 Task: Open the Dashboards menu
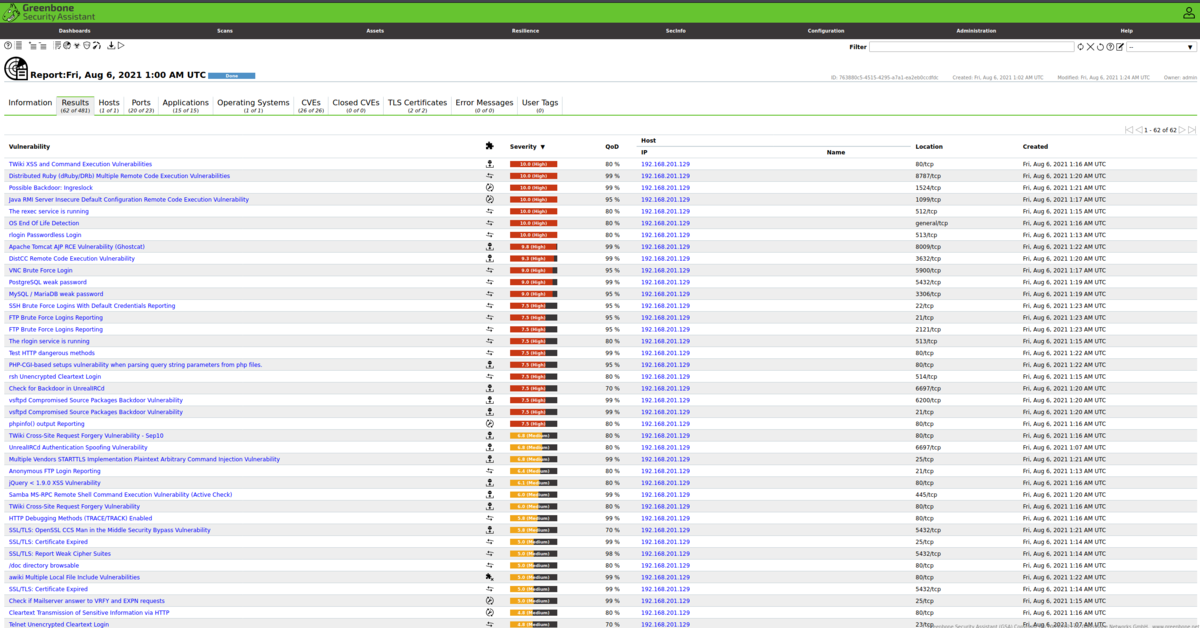coord(75,31)
